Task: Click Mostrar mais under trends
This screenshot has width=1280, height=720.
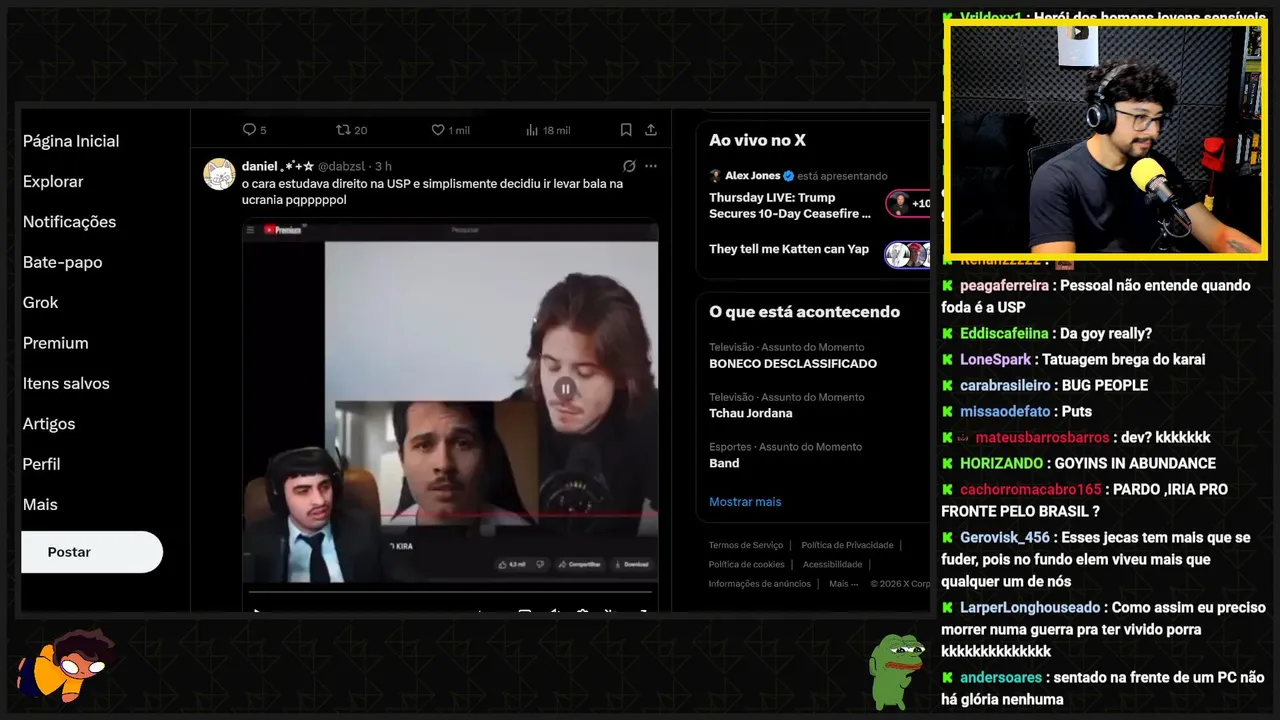Action: click(x=745, y=502)
